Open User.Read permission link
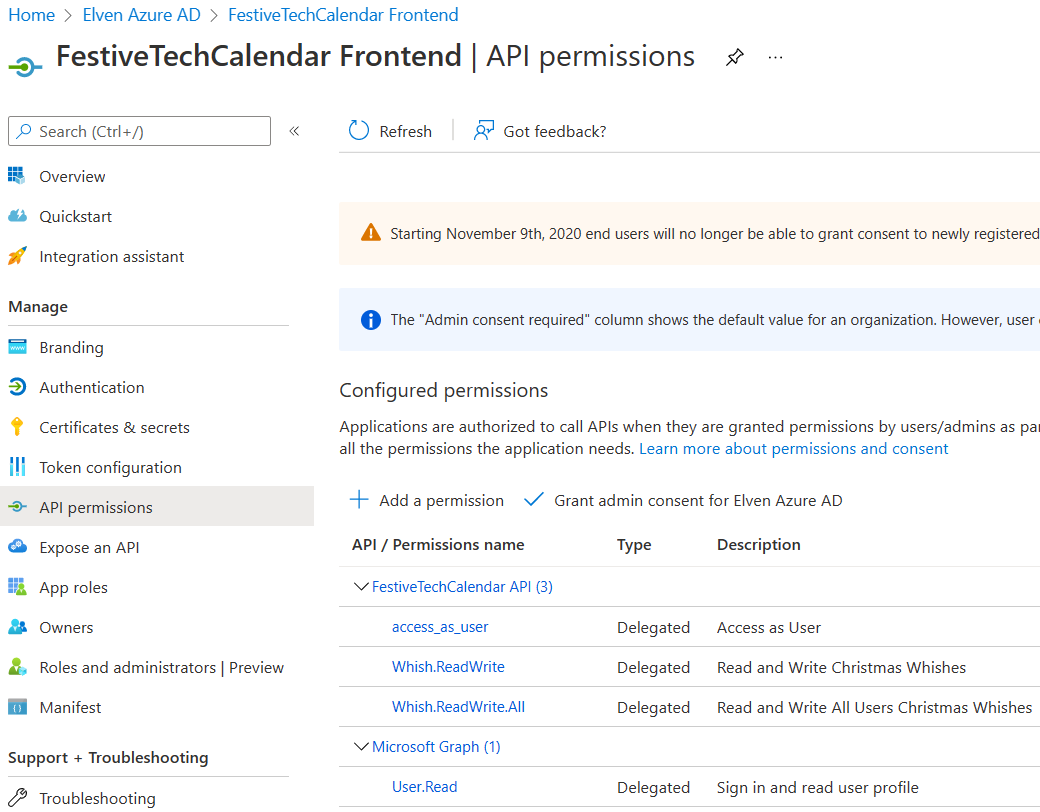 (424, 787)
